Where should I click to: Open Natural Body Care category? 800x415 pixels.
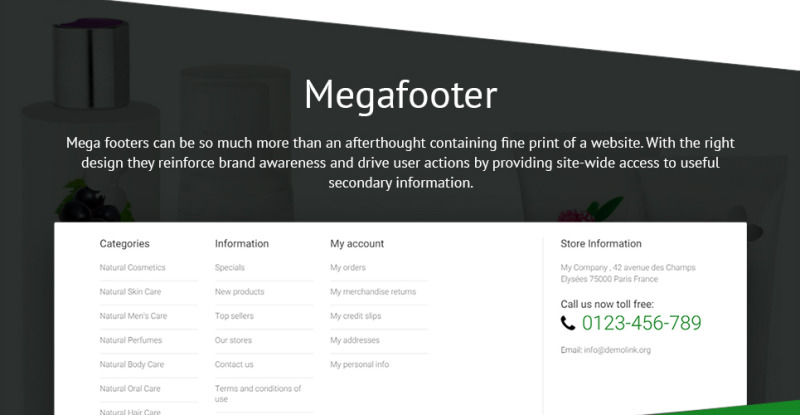pos(132,364)
